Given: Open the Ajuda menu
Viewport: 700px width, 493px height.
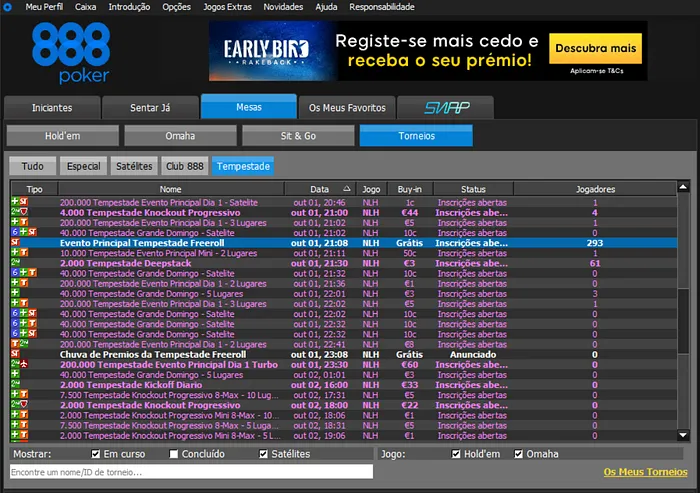Looking at the screenshot, I should click(x=326, y=7).
